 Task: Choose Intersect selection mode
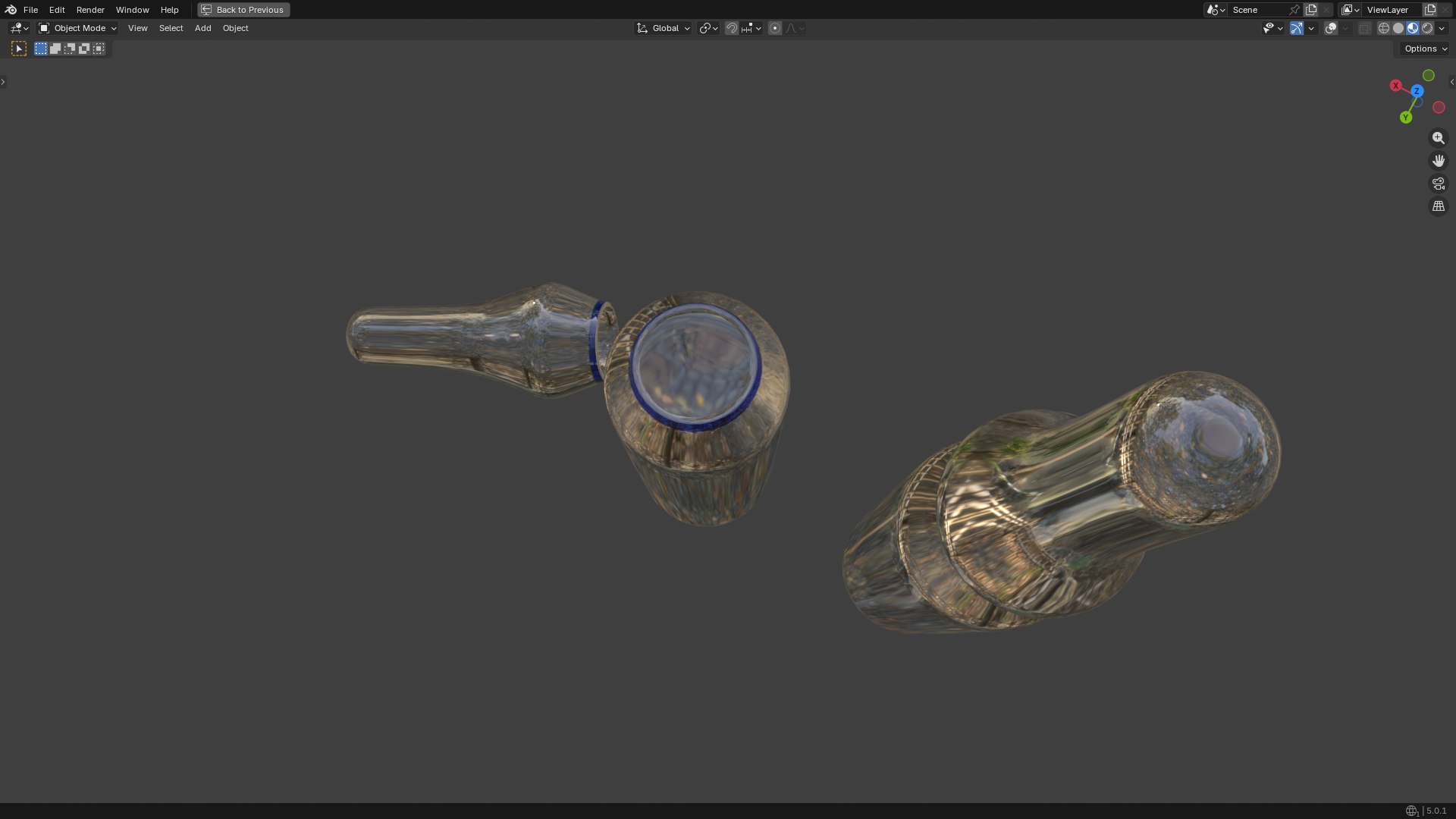[99, 49]
